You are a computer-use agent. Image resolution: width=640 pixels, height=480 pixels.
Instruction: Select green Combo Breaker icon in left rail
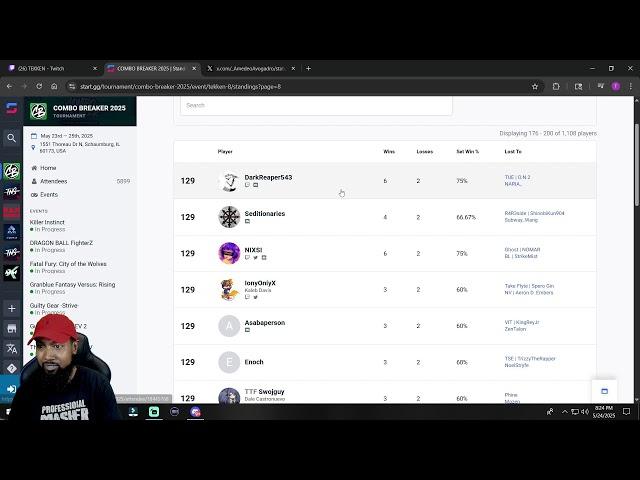point(11,171)
